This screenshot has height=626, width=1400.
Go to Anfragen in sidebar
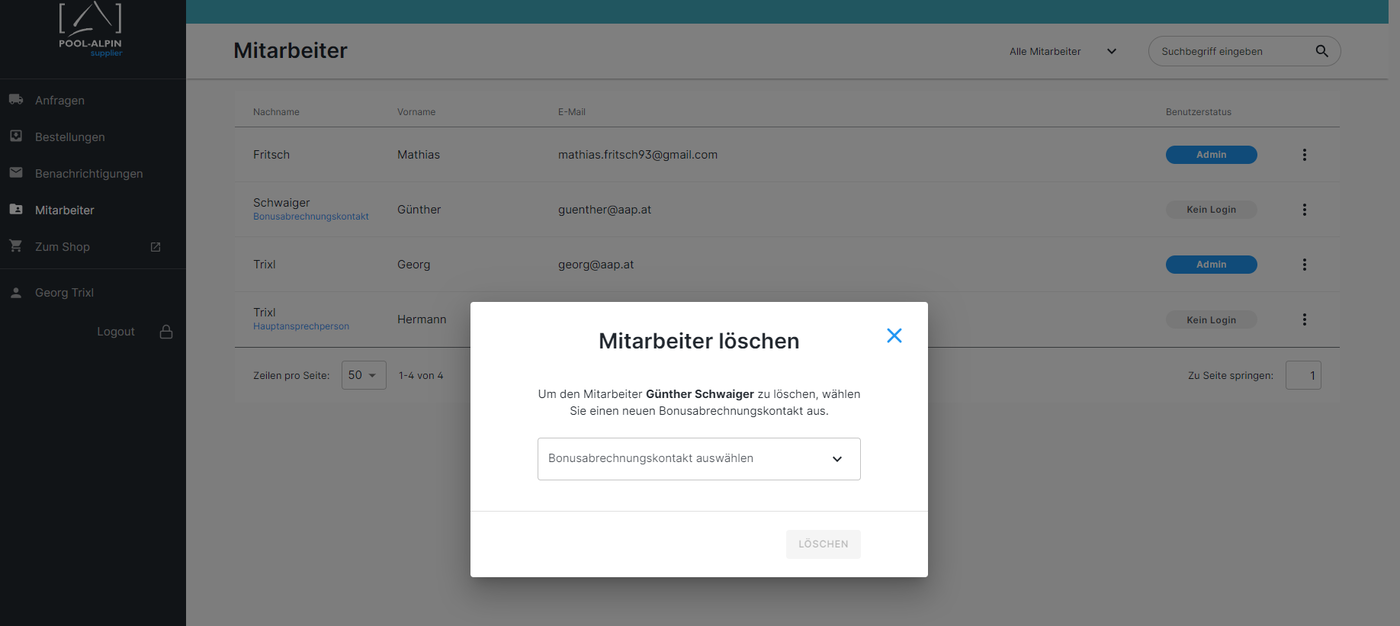coord(60,100)
